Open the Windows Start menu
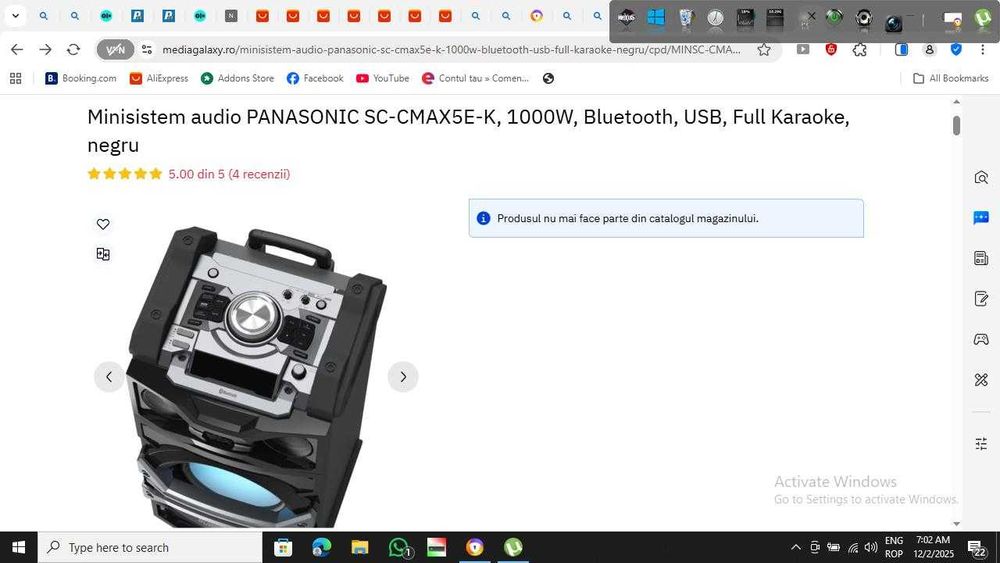Viewport: 1000px width, 563px height. click(18, 547)
